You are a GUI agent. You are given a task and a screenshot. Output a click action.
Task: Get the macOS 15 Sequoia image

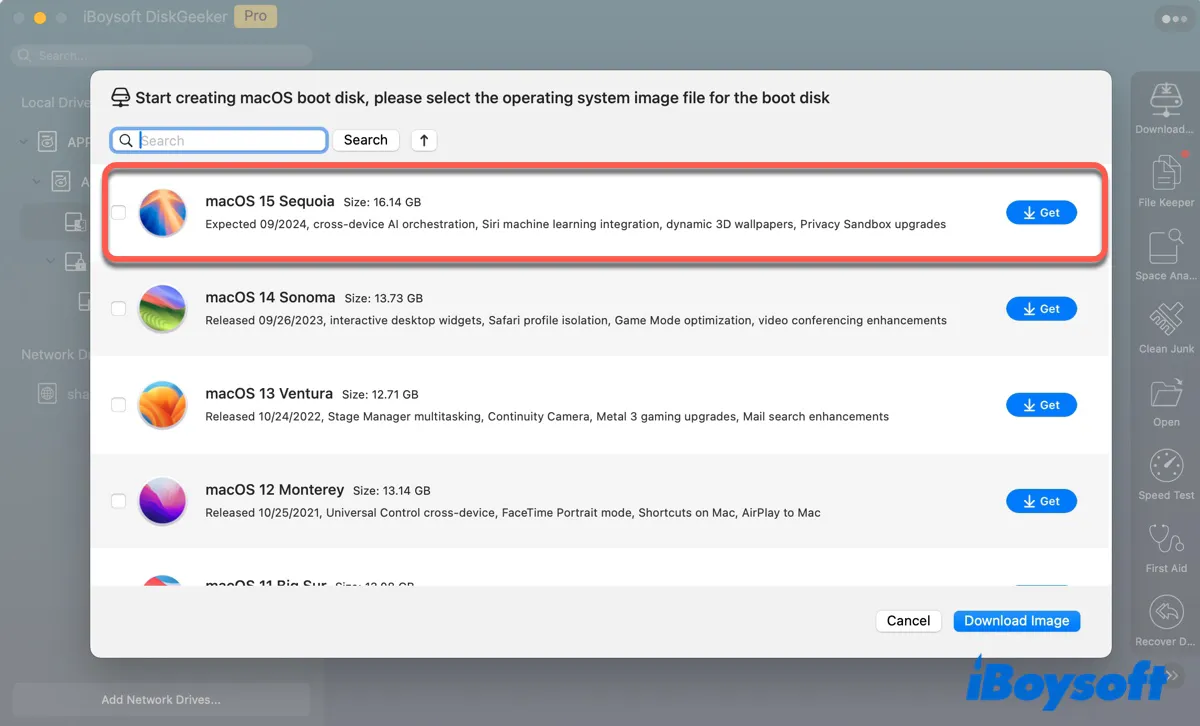[1041, 212]
